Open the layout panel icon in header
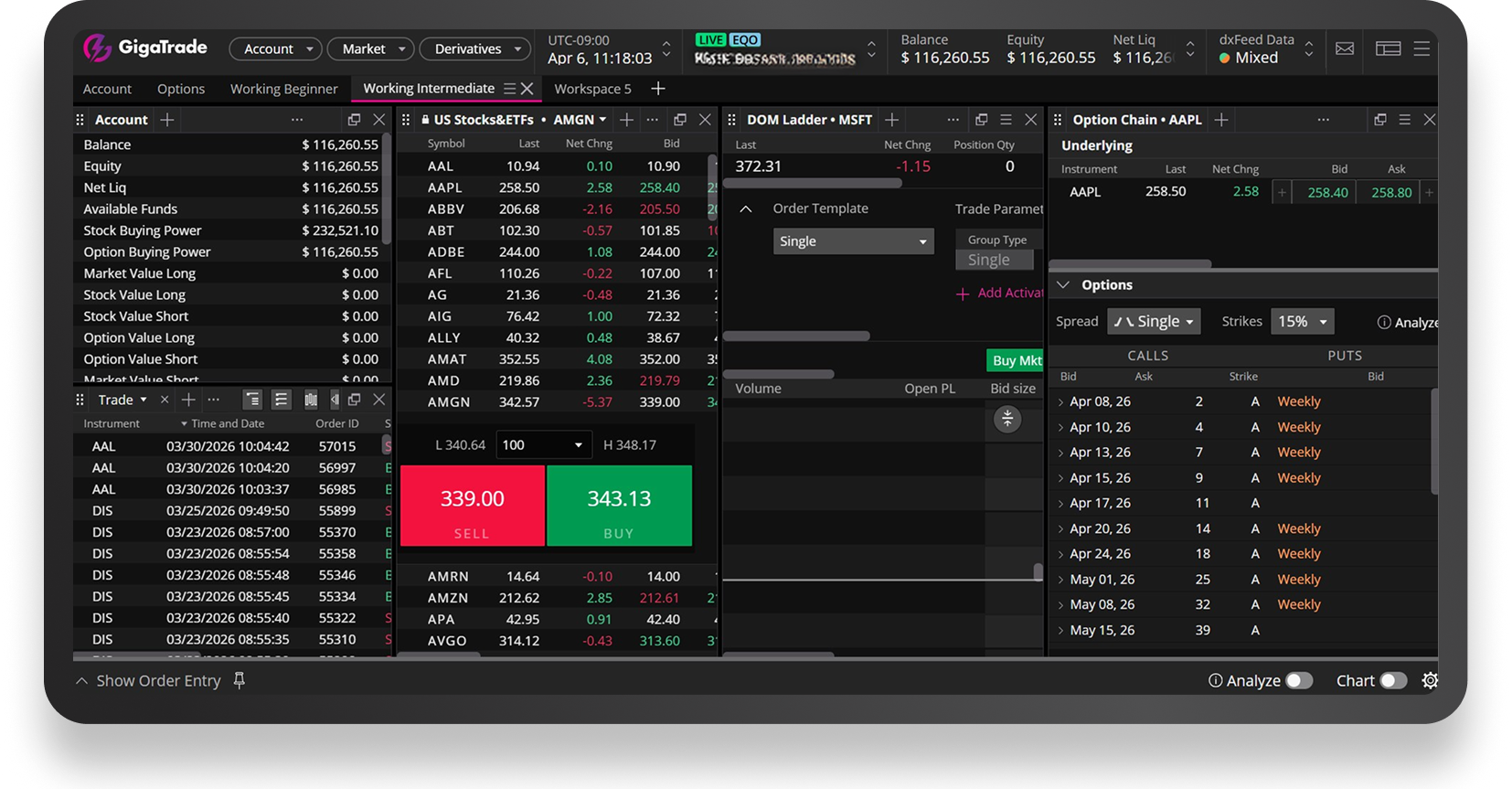 pyautogui.click(x=1388, y=48)
